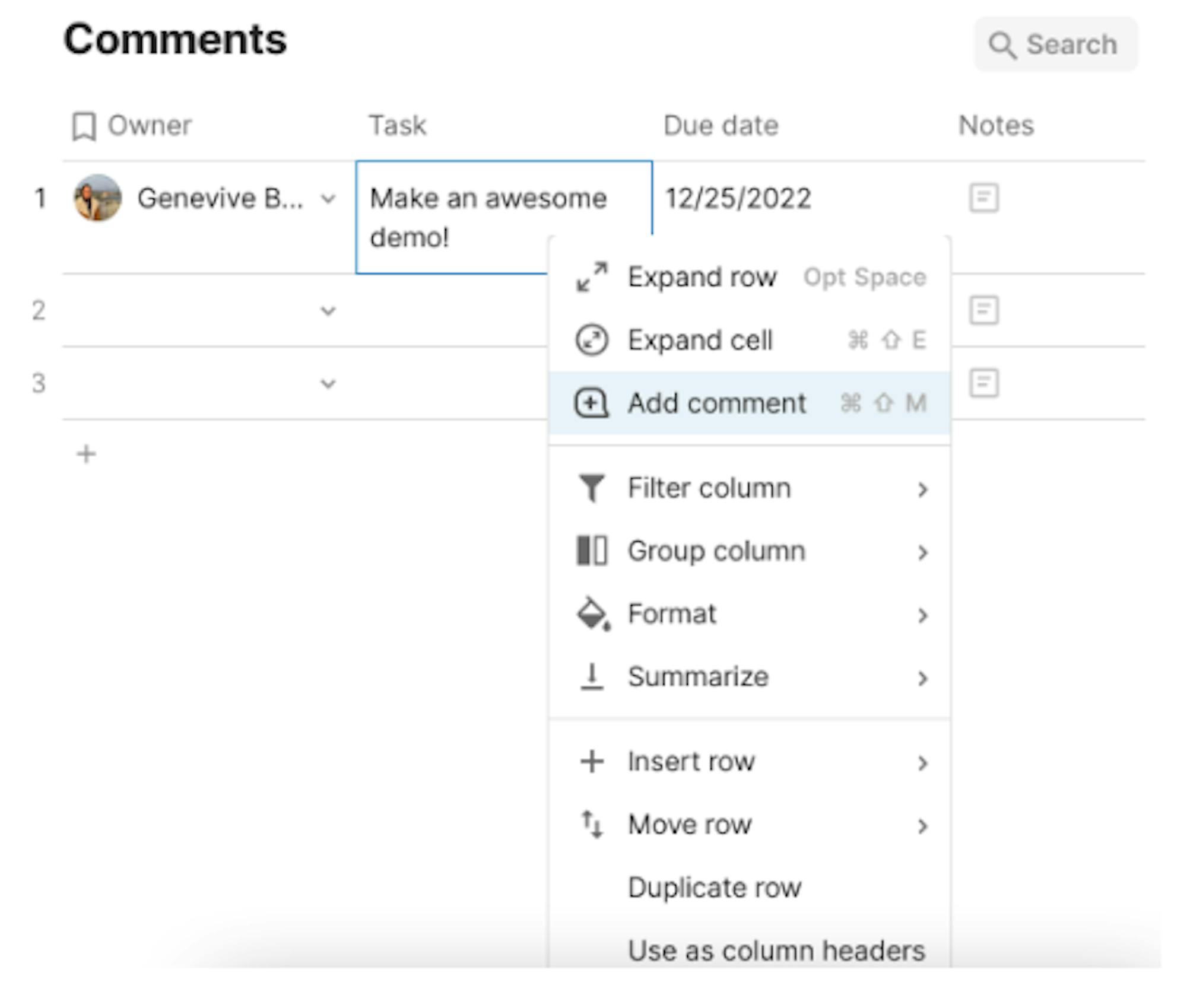Open the Notes icon in row 3

point(984,383)
